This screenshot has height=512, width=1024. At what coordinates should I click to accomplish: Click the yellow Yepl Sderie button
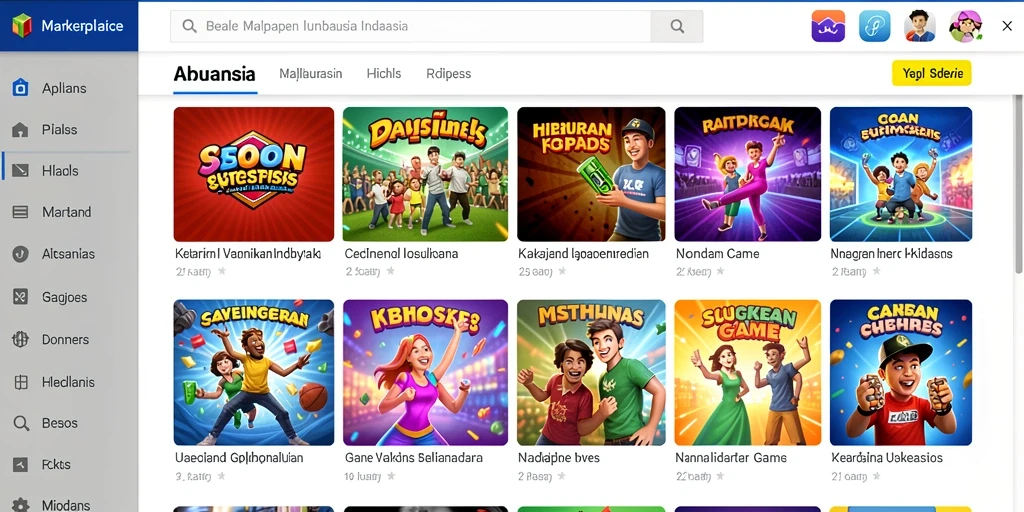(932, 74)
